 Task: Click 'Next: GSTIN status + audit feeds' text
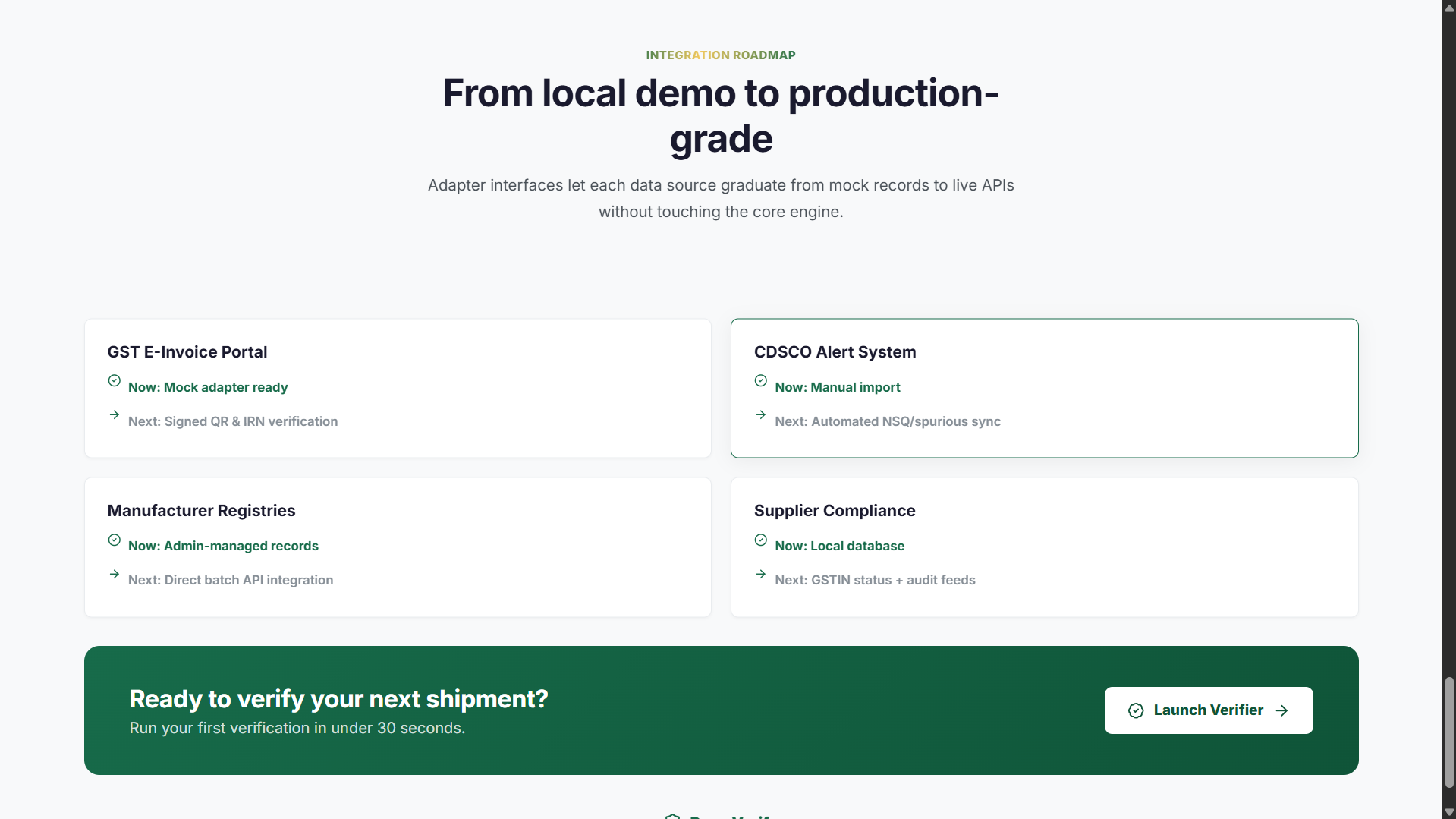click(x=875, y=580)
